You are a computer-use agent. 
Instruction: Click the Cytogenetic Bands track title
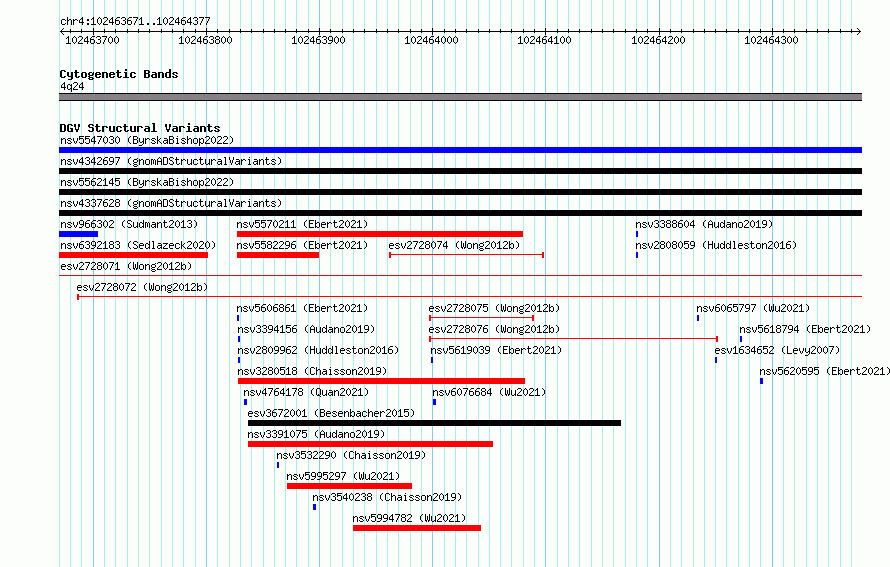(x=119, y=74)
